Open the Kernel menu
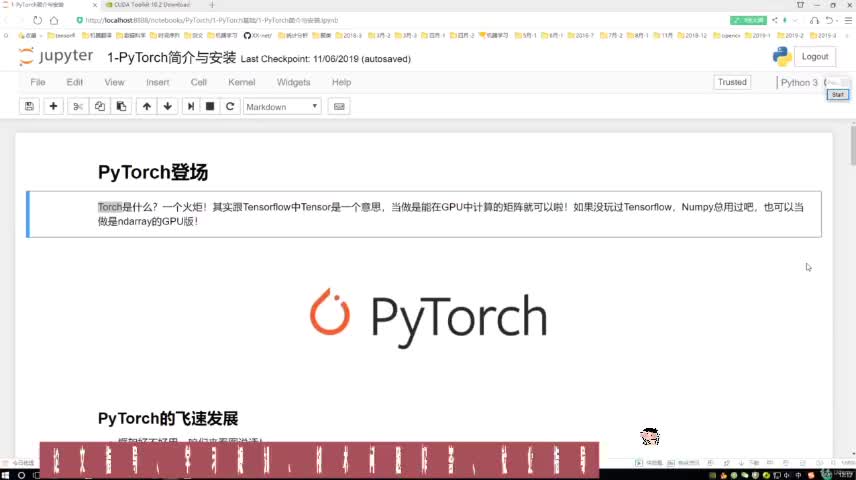Viewport: 856px width, 480px height. click(x=241, y=82)
